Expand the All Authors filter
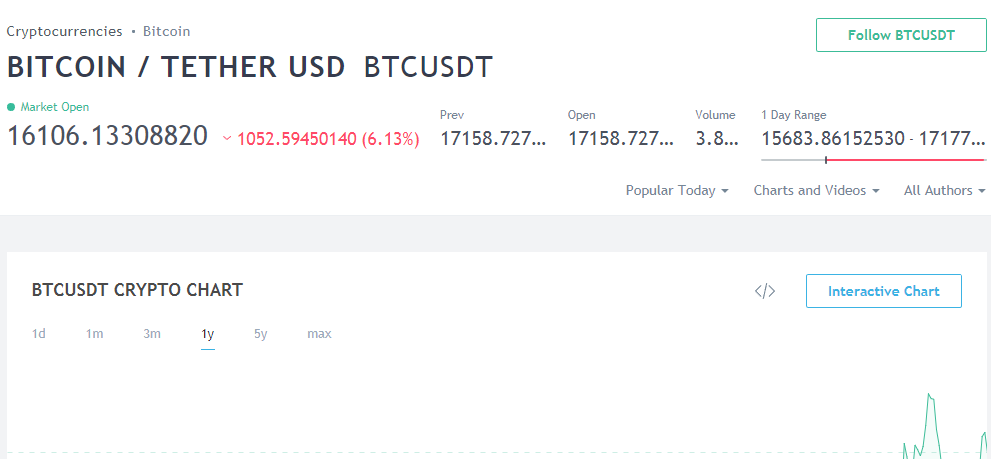 click(x=944, y=190)
